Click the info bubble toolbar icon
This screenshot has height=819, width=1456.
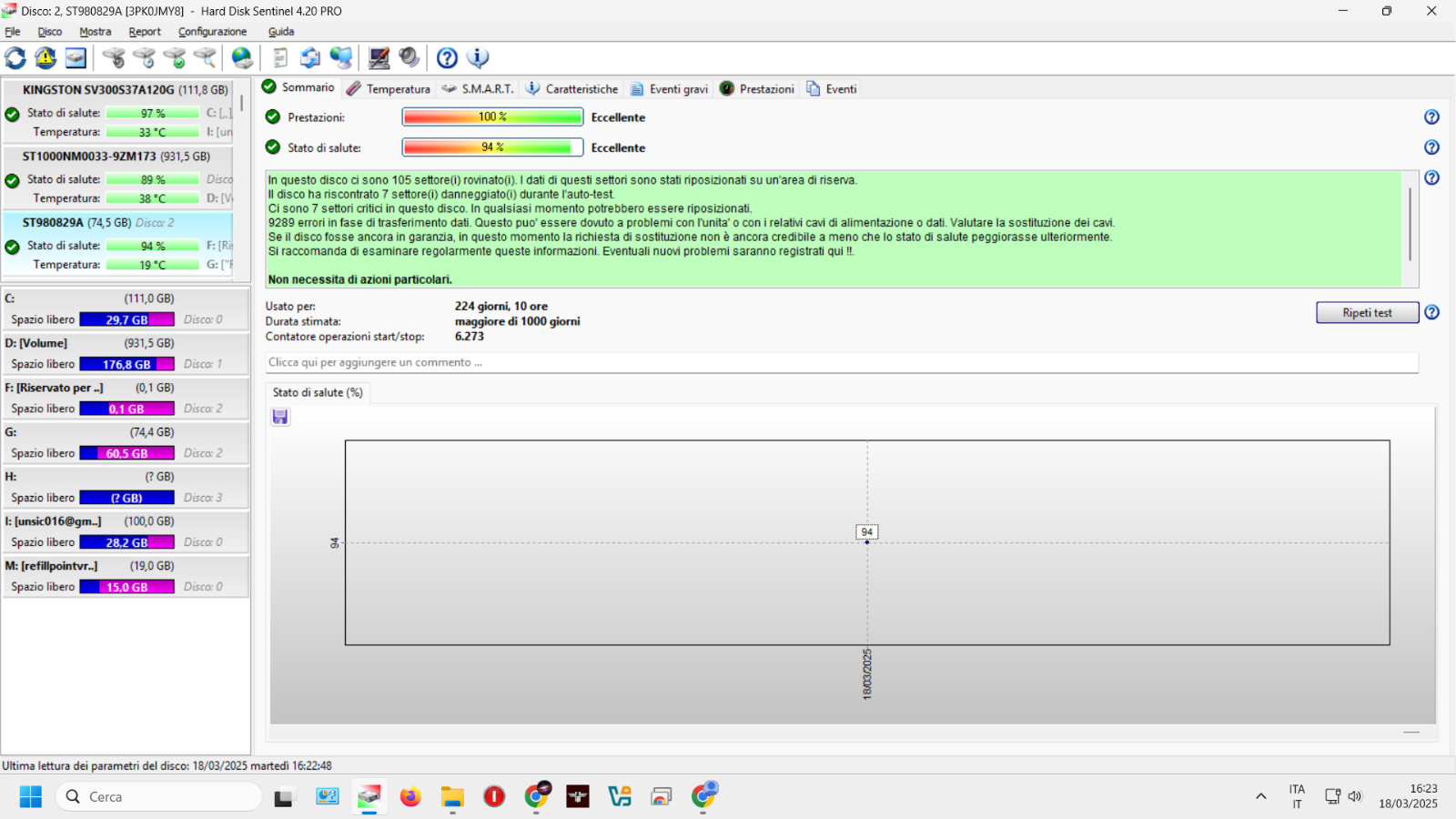478,58
